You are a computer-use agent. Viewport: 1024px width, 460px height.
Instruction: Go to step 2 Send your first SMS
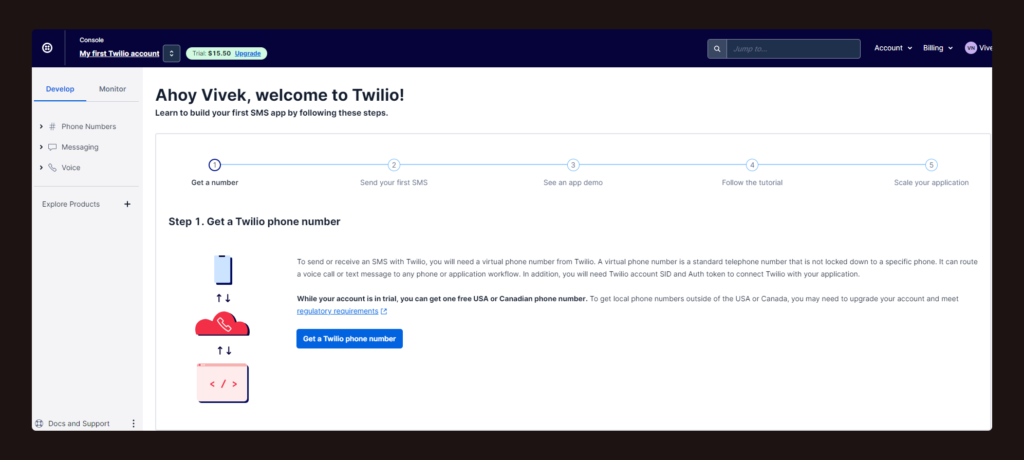pos(394,165)
